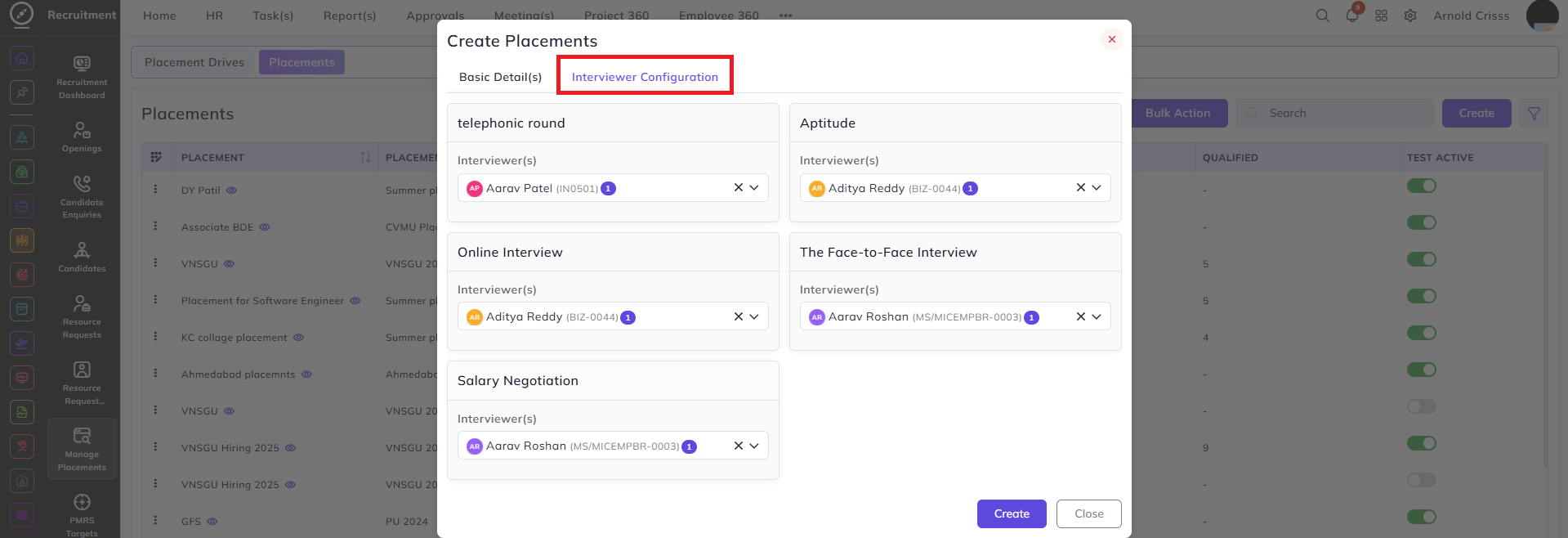Expand Face-to-Face Interview interviewer dropdown
Viewport: 1568px width, 538px height.
click(x=1097, y=316)
